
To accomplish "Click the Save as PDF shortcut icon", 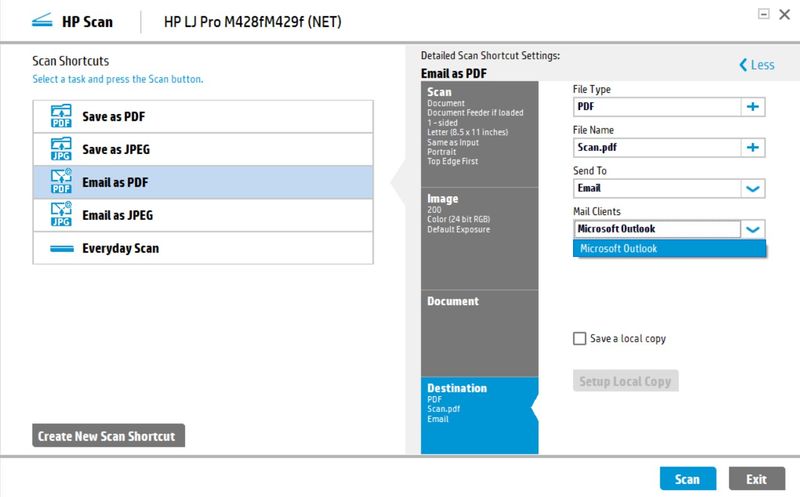I will [x=61, y=116].
